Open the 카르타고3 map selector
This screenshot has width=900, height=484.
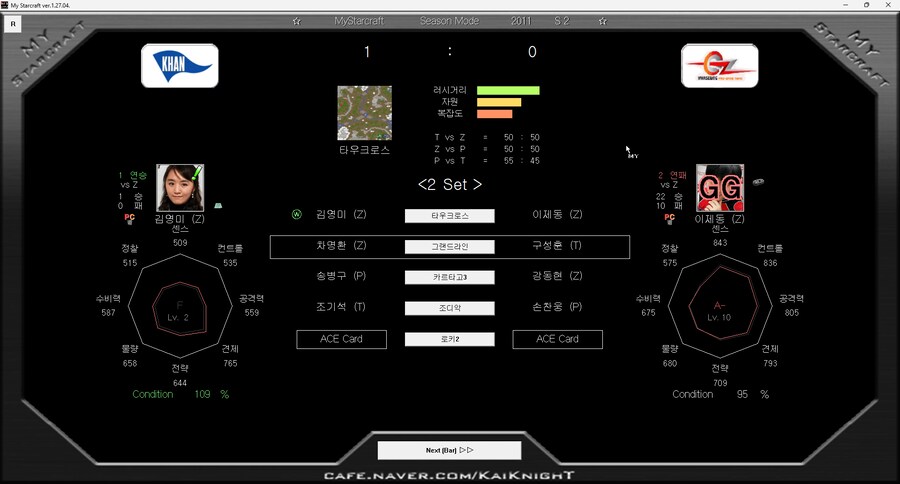(449, 277)
